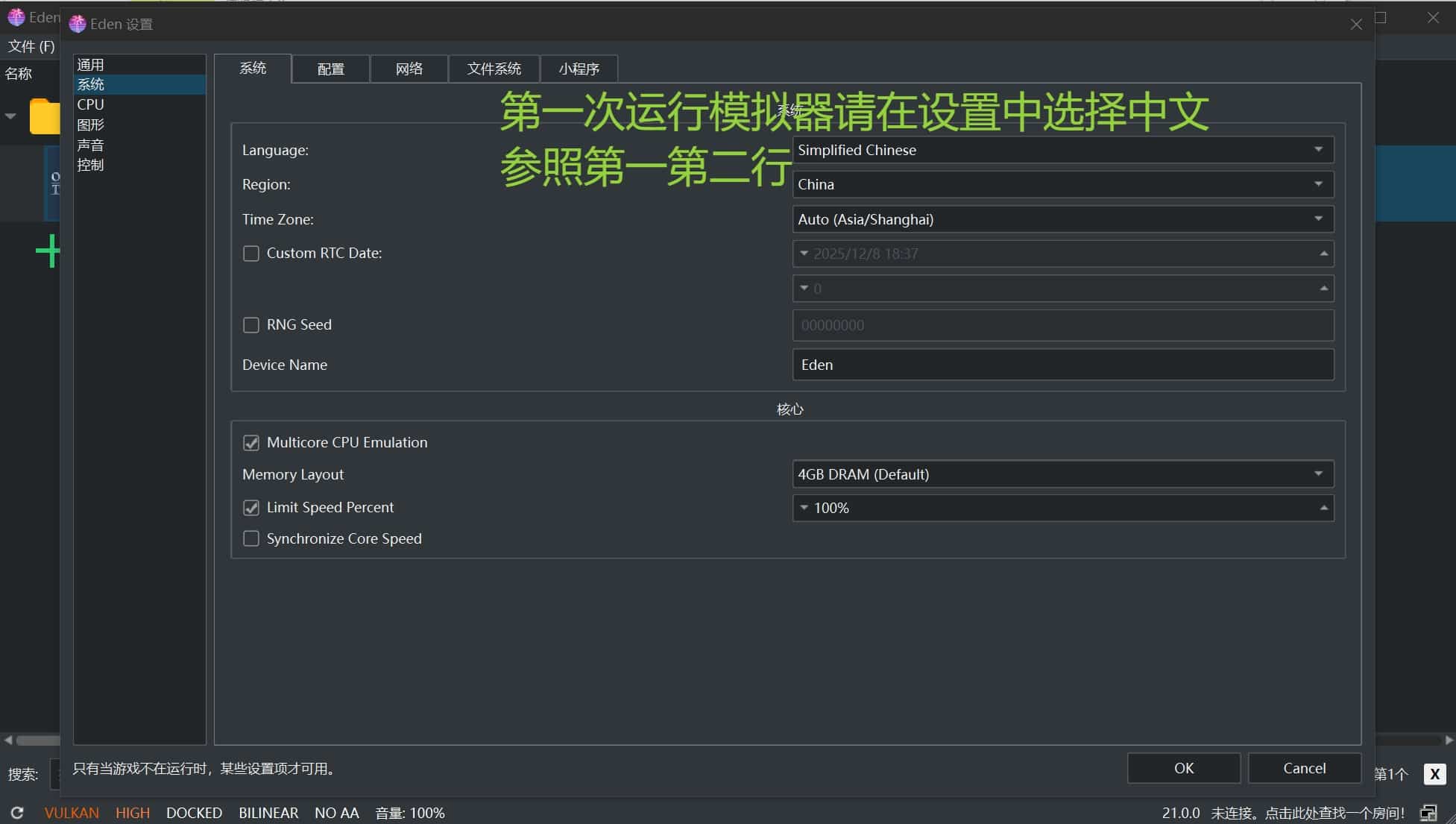Click the X clear-search icon
Image resolution: width=1456 pixels, height=824 pixels.
point(1434,774)
